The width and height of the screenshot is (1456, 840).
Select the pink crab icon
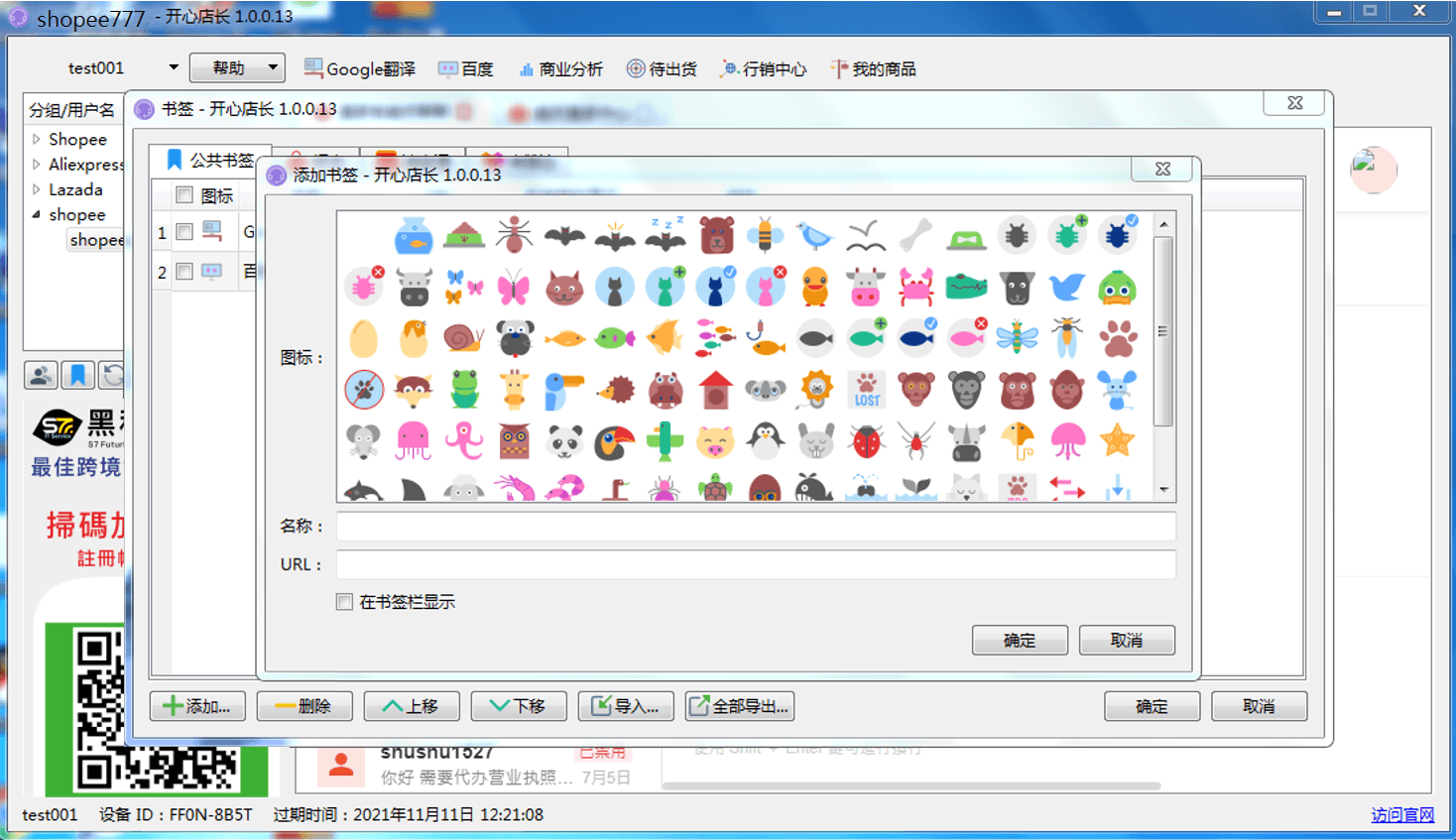[x=915, y=288]
